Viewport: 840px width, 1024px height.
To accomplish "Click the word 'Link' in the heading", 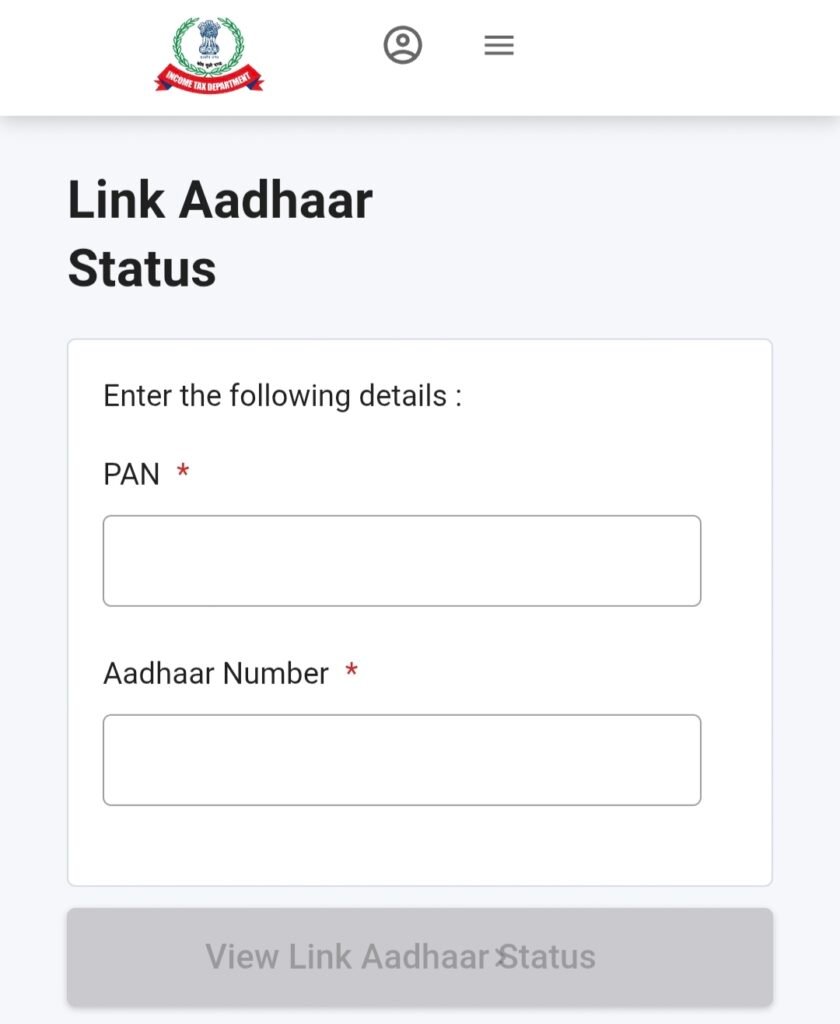I will [x=115, y=200].
